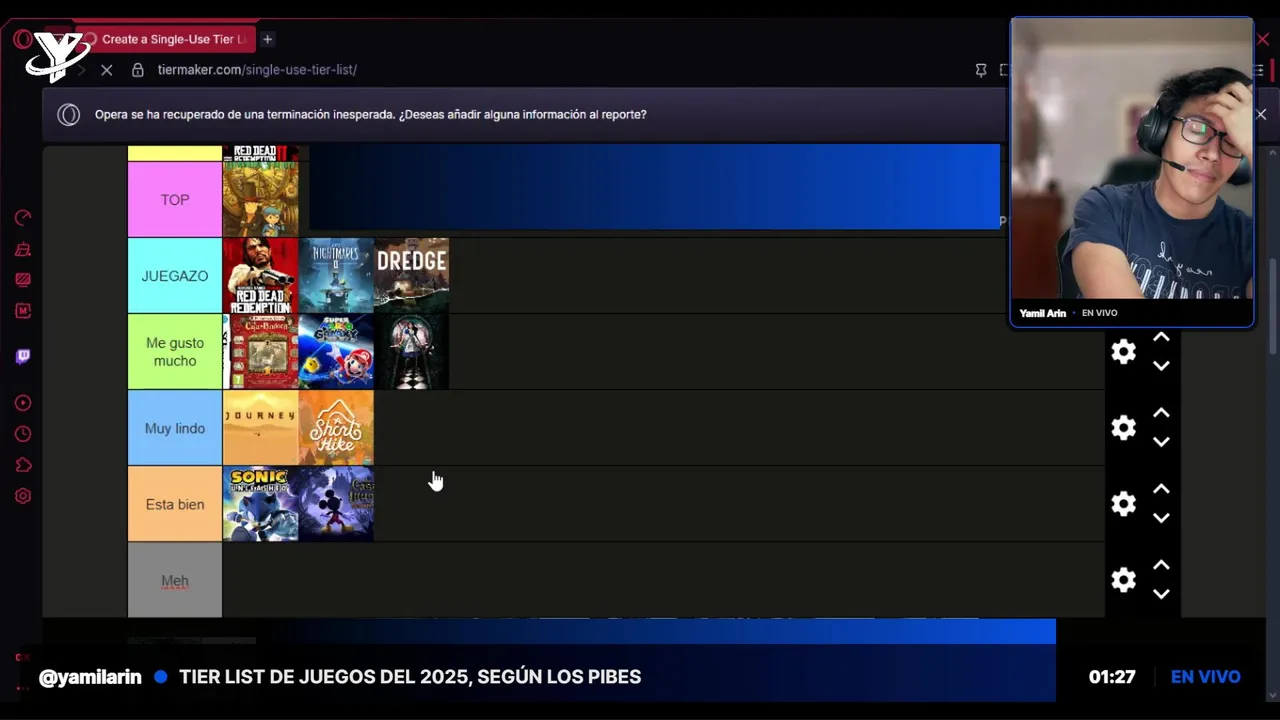Open settings gear for Esta bien row

tap(1124, 503)
